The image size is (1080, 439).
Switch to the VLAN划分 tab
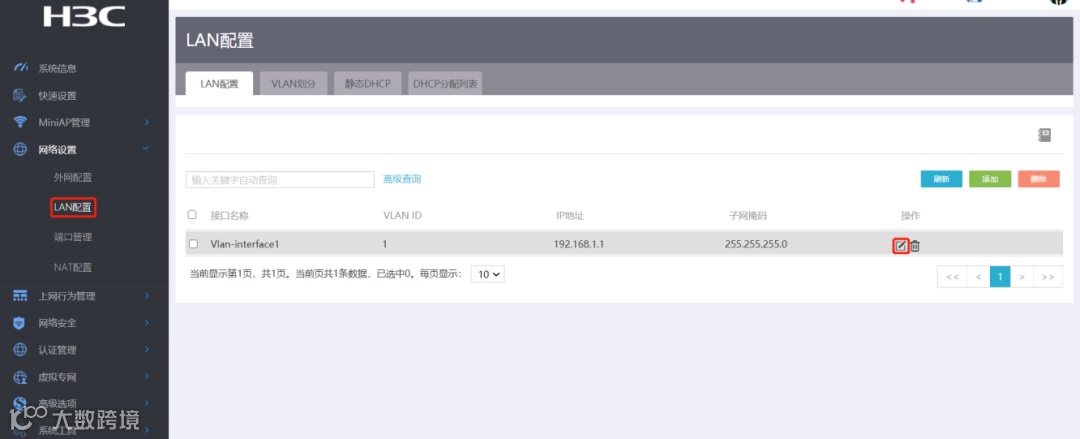[x=293, y=84]
